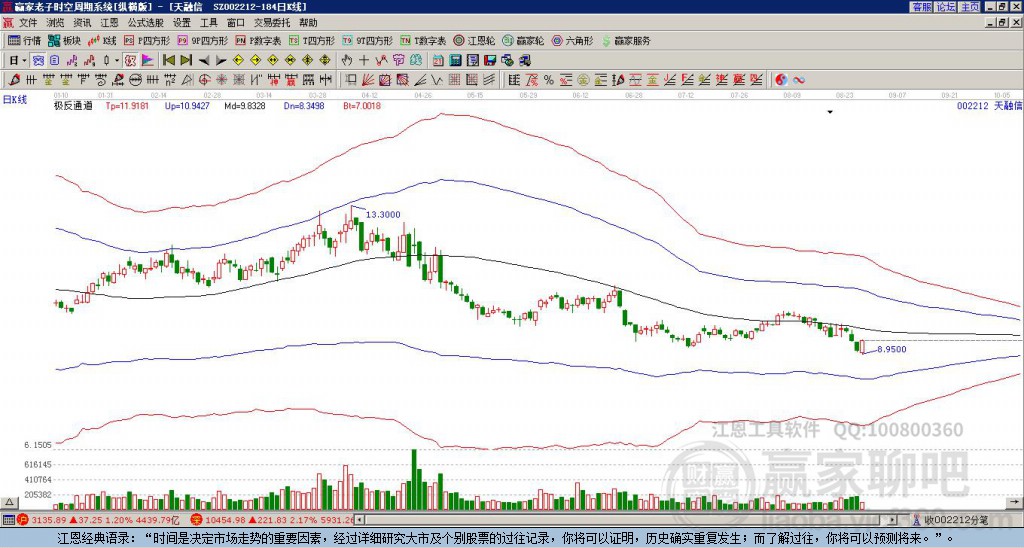Click the up-triangle button beside volume pane
The width and height of the screenshot is (1024, 548).
point(9,502)
